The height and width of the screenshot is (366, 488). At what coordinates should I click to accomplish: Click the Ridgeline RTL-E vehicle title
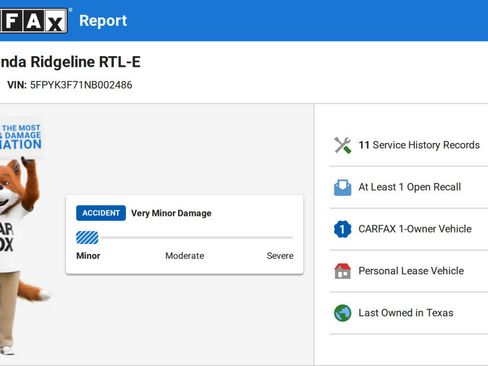pos(70,62)
